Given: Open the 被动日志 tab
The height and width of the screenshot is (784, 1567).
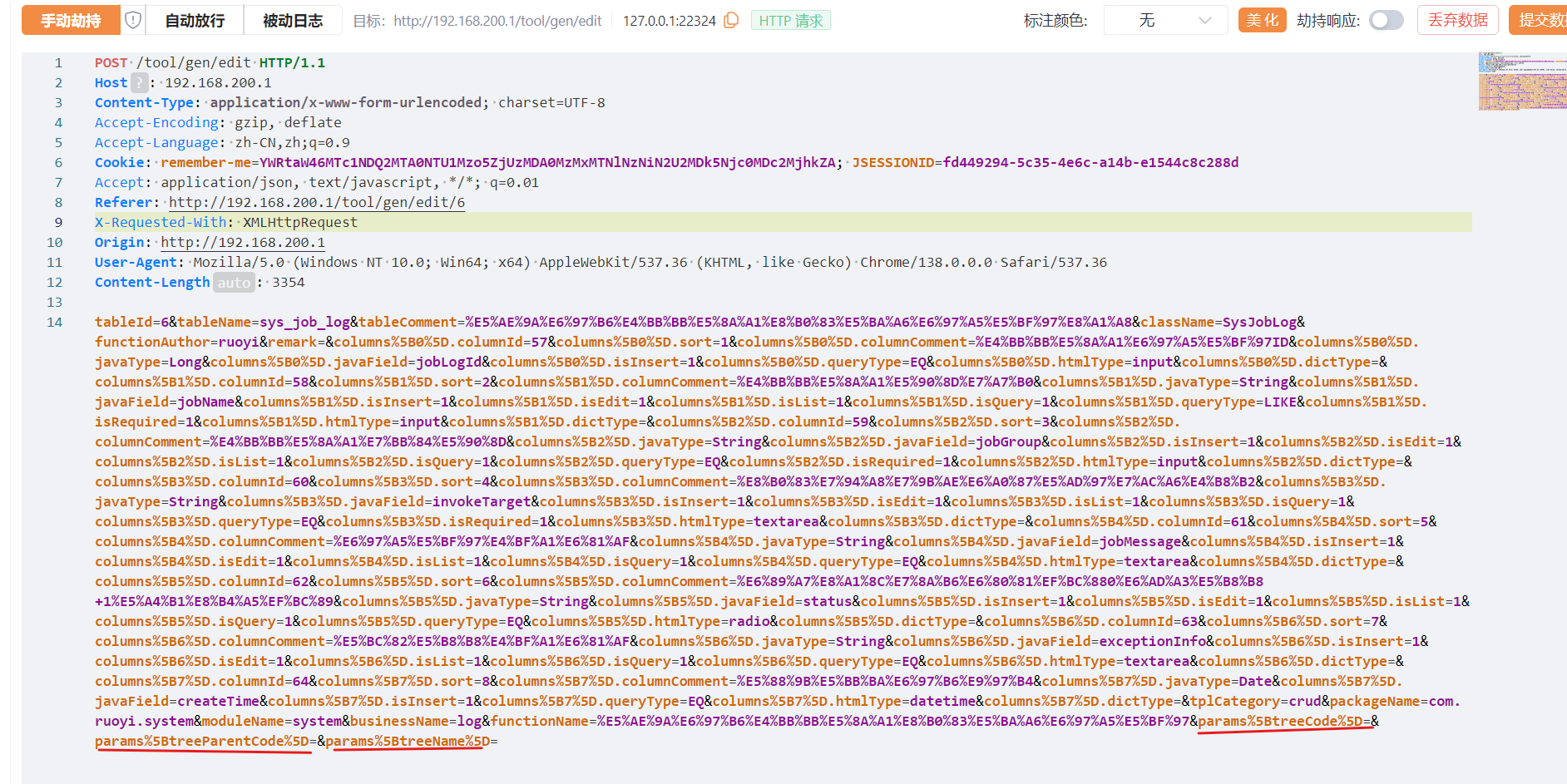Looking at the screenshot, I should click(x=293, y=20).
